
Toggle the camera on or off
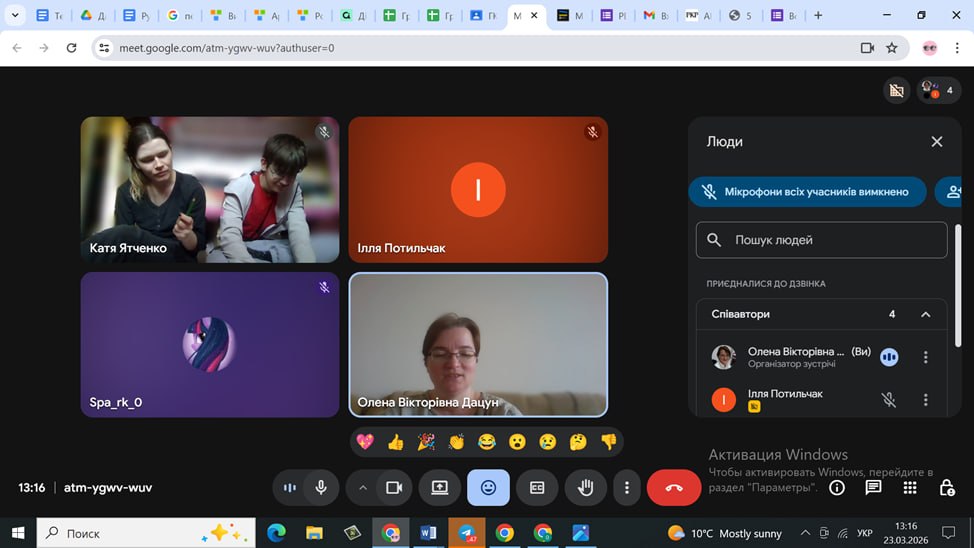[394, 488]
